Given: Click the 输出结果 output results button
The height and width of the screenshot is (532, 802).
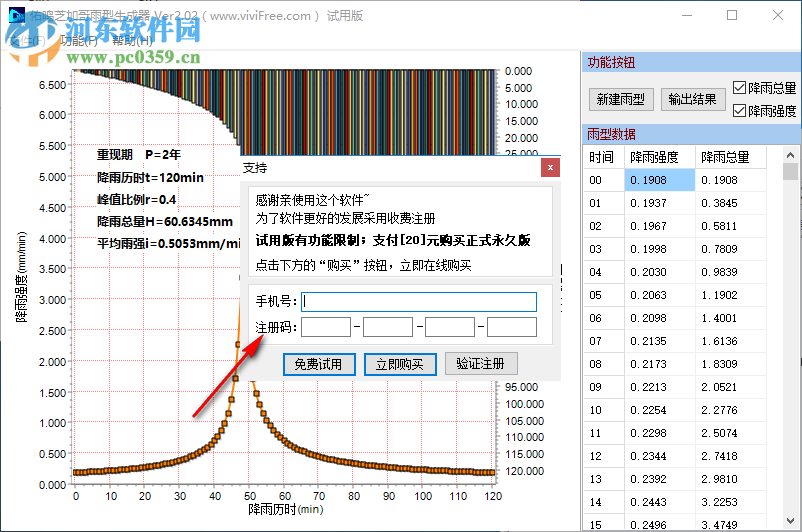Looking at the screenshot, I should [x=693, y=99].
